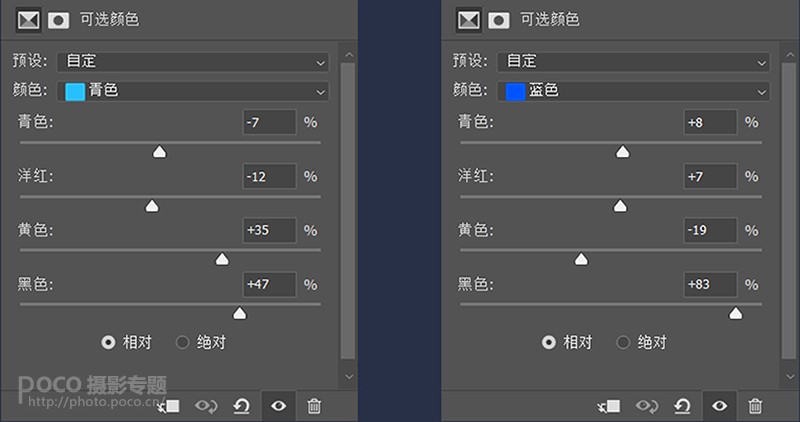Click the left panel's Selective Color adjustment icon
This screenshot has width=800, height=422.
click(x=28, y=20)
